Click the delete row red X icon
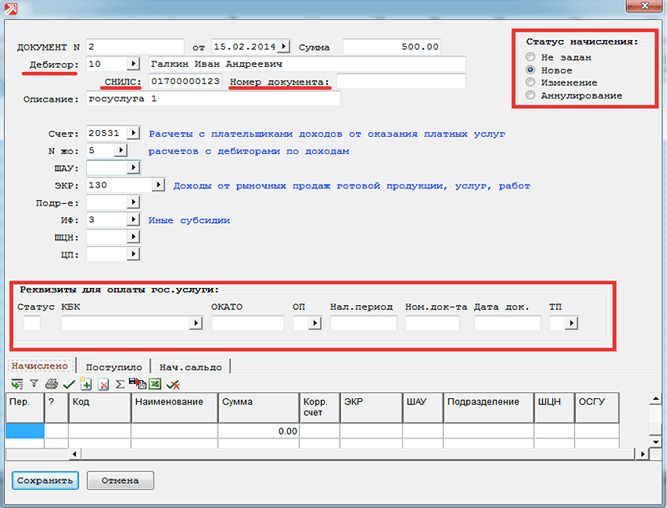The width and height of the screenshot is (667, 508). coord(103,384)
